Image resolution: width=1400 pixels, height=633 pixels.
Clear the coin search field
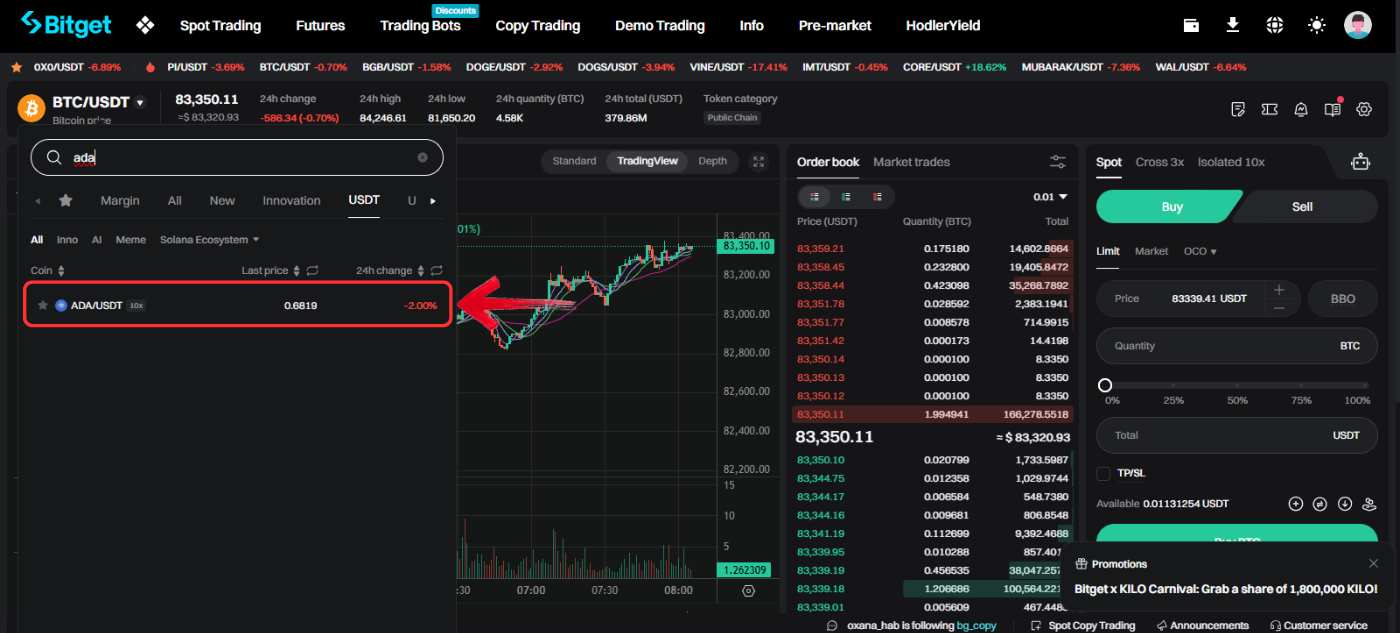[422, 158]
